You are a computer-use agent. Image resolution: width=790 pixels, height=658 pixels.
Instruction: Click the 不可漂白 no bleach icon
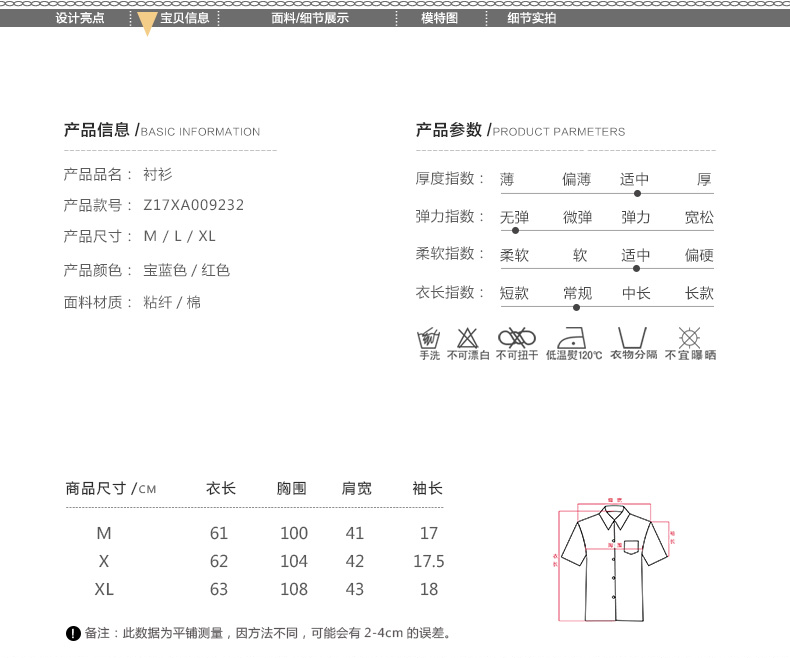point(467,337)
